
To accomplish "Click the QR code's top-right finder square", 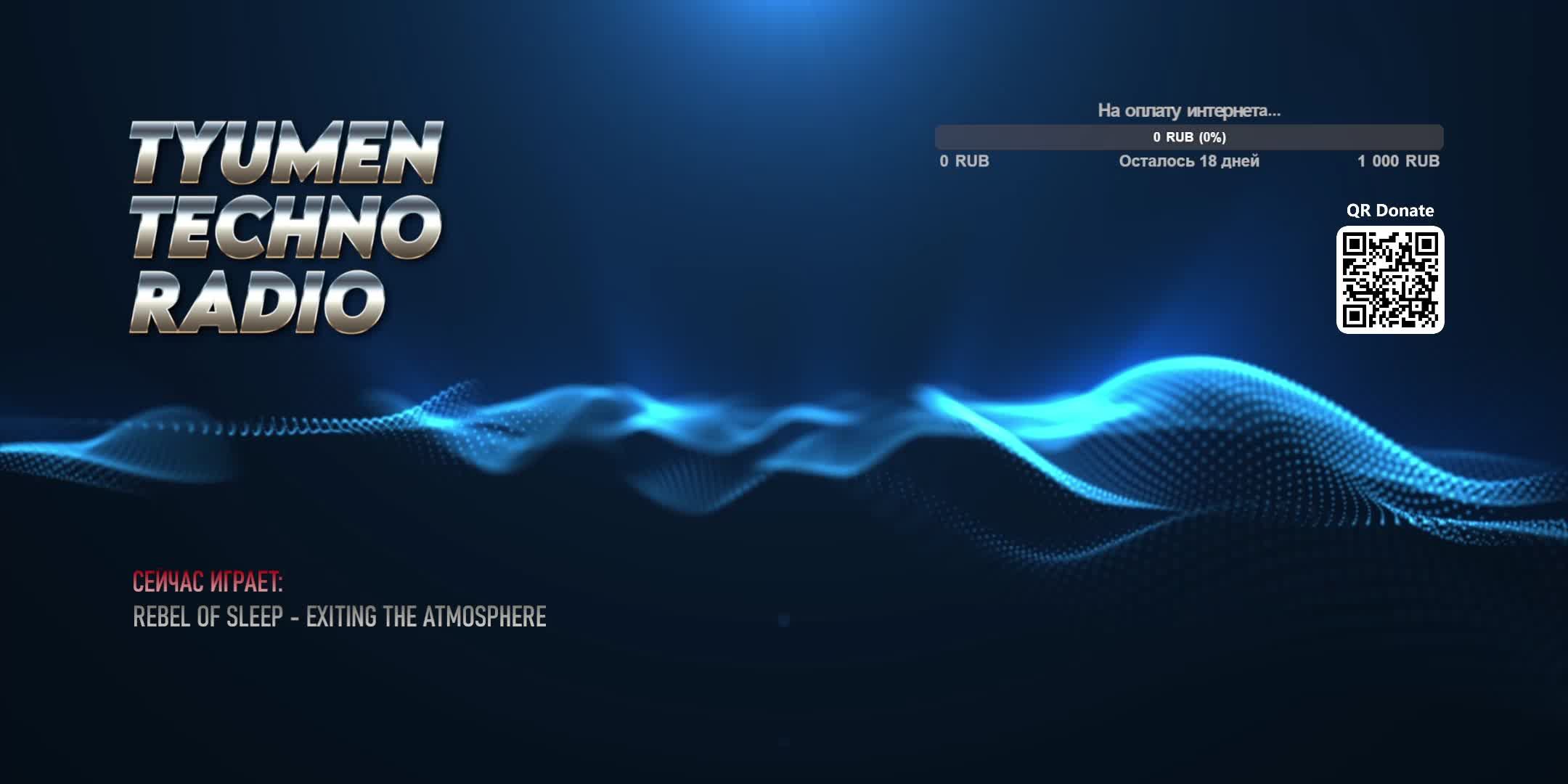I will tap(1426, 244).
